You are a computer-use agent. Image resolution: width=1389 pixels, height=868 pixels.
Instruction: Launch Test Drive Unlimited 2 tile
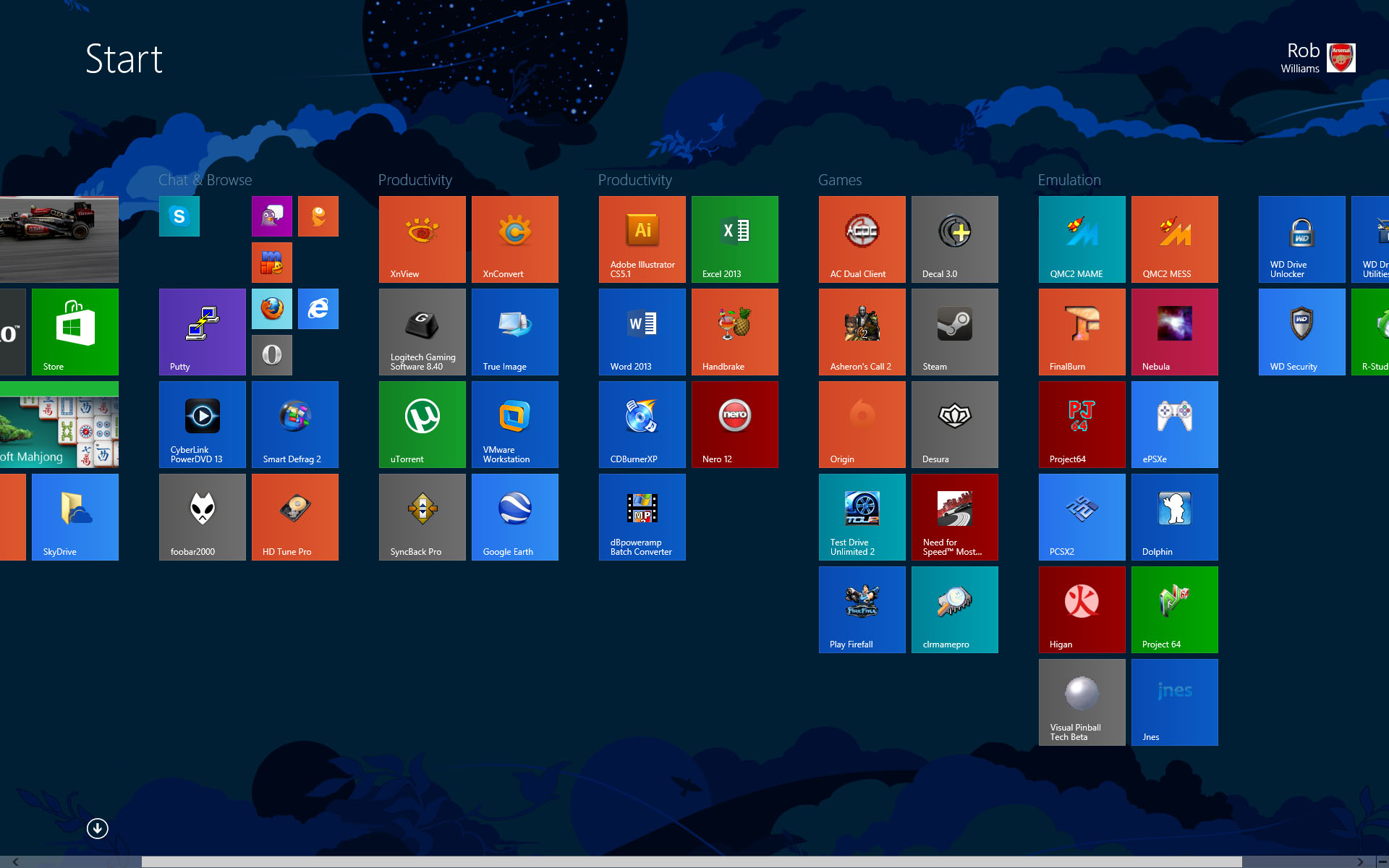[x=862, y=517]
